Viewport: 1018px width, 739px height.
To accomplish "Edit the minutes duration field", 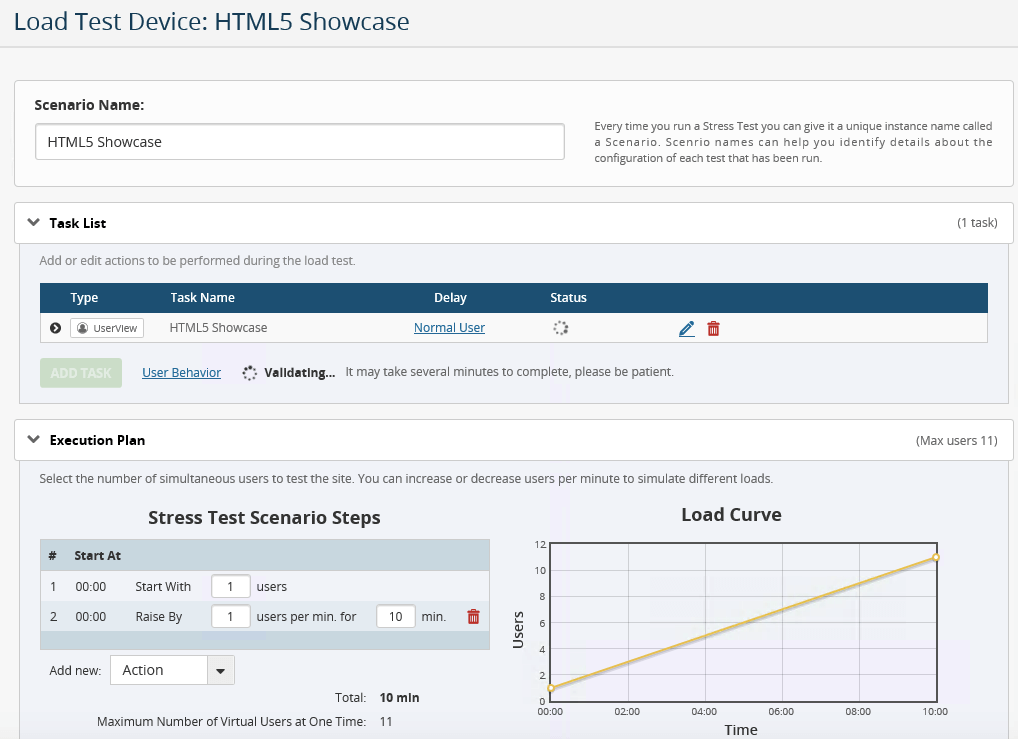I will [x=395, y=616].
